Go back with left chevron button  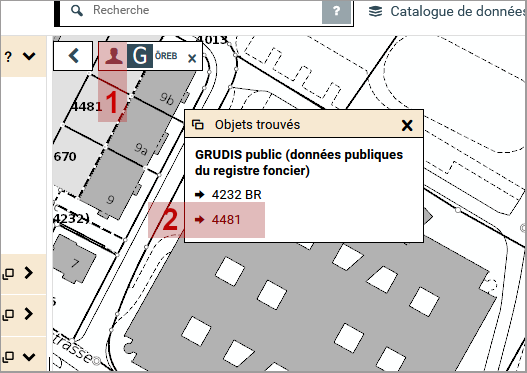pyautogui.click(x=73, y=56)
